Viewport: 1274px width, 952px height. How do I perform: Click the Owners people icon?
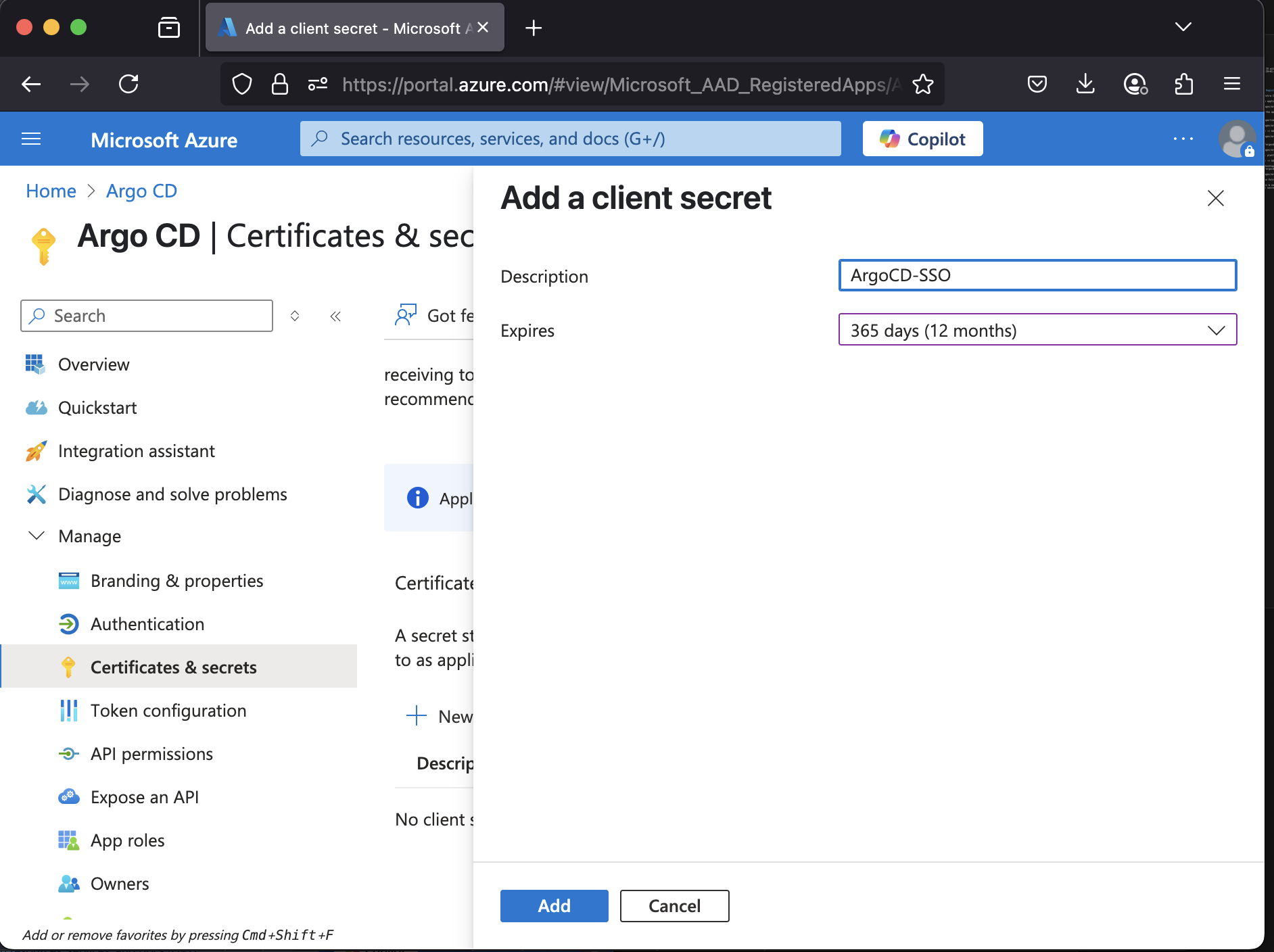[x=69, y=884]
